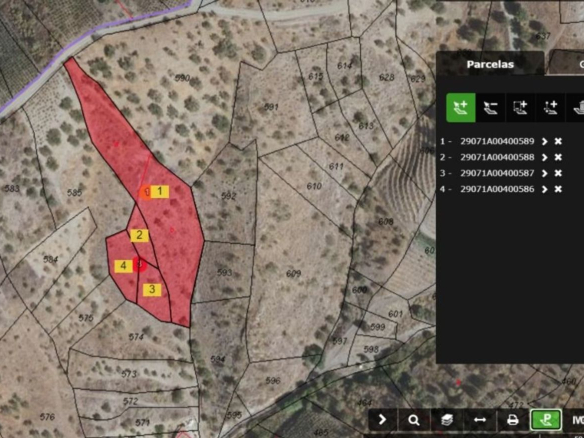Open the map layers icon
This screenshot has width=584, height=438.
coord(447,420)
